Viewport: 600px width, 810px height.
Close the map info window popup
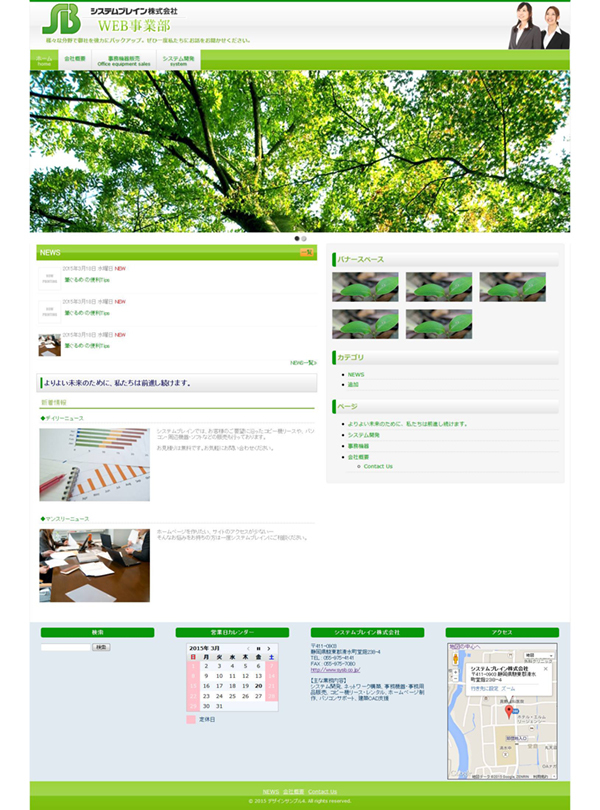[545, 668]
